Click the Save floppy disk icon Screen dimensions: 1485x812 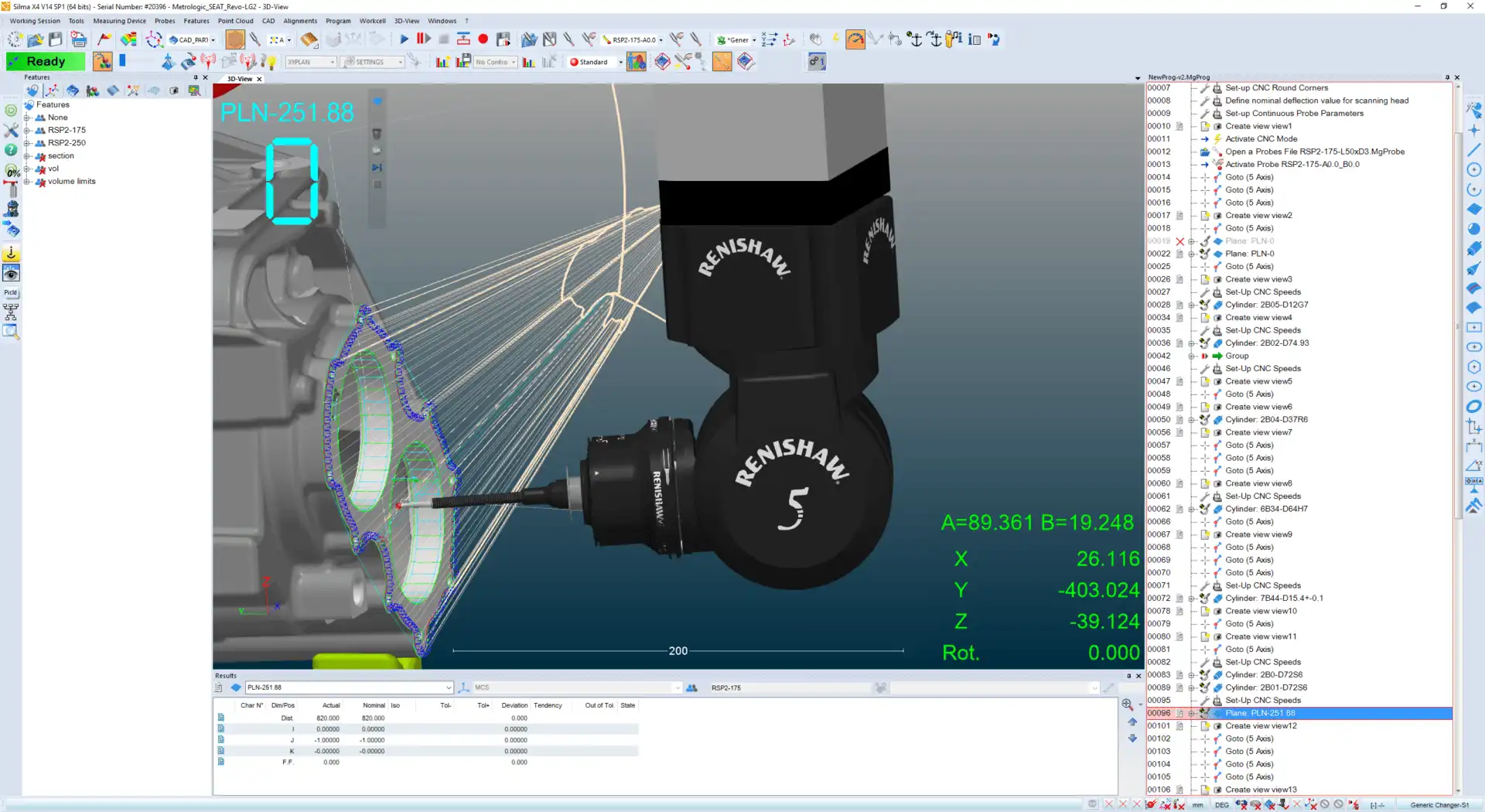(56, 39)
